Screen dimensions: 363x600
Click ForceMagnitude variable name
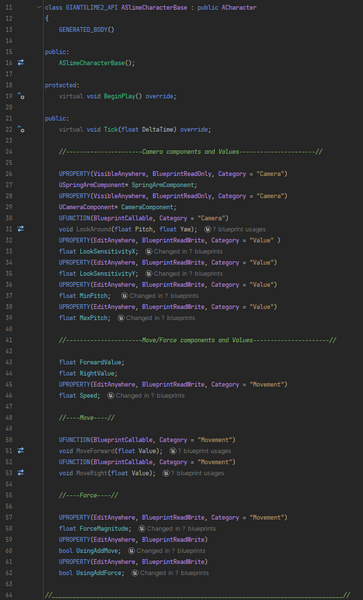coord(104,529)
